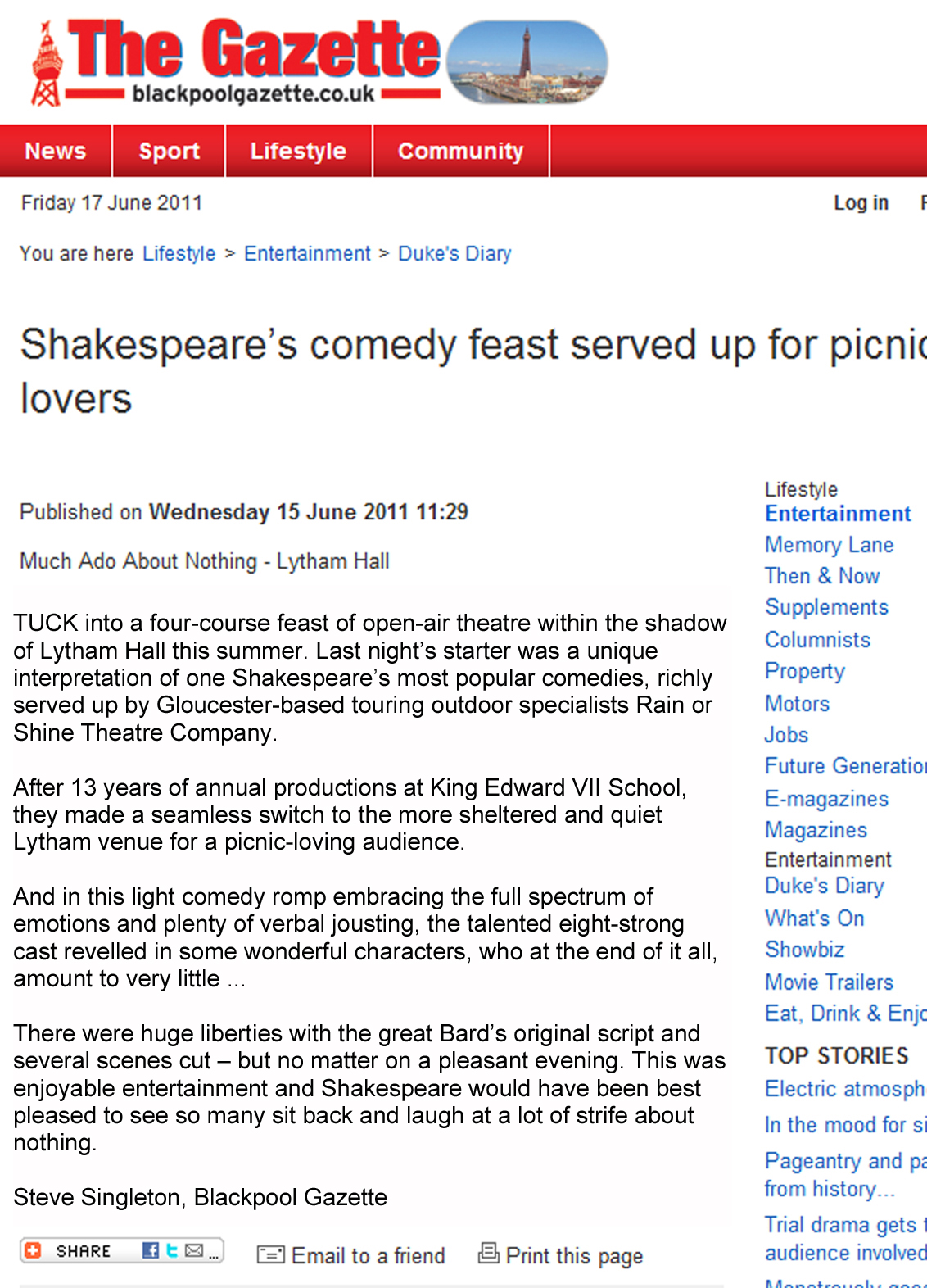The width and height of the screenshot is (927, 1288).
Task: Open the What's On sidebar link
Action: click(x=814, y=918)
